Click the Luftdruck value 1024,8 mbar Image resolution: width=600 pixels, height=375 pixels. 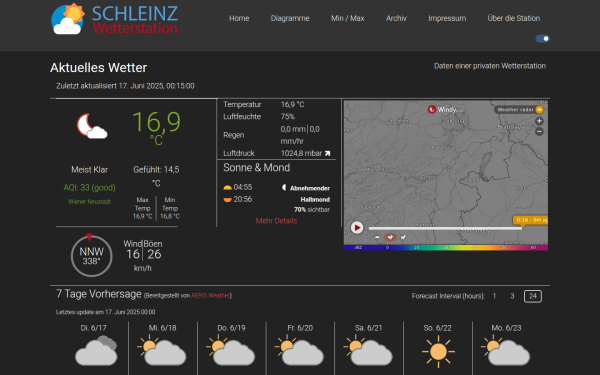(301, 153)
